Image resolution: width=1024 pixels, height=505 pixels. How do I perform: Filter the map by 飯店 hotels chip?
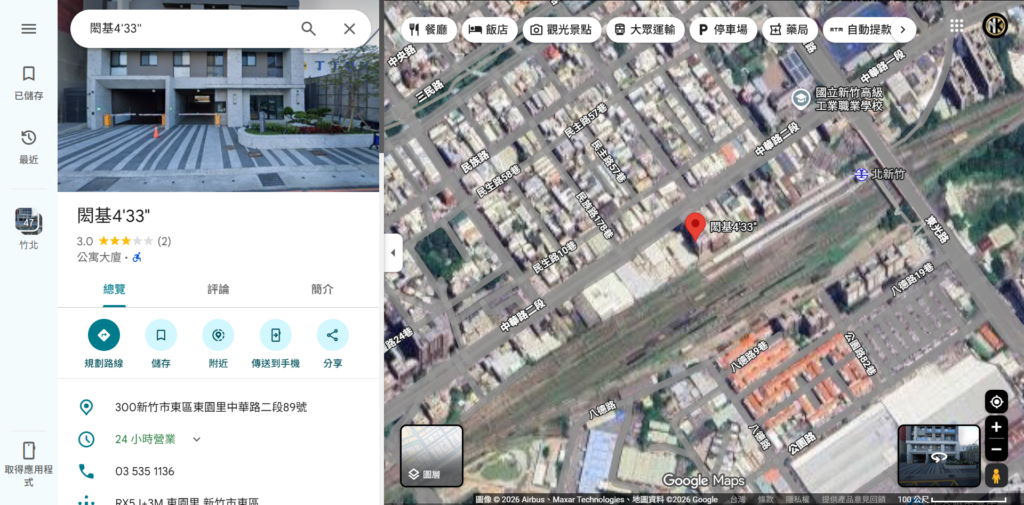pyautogui.click(x=489, y=29)
